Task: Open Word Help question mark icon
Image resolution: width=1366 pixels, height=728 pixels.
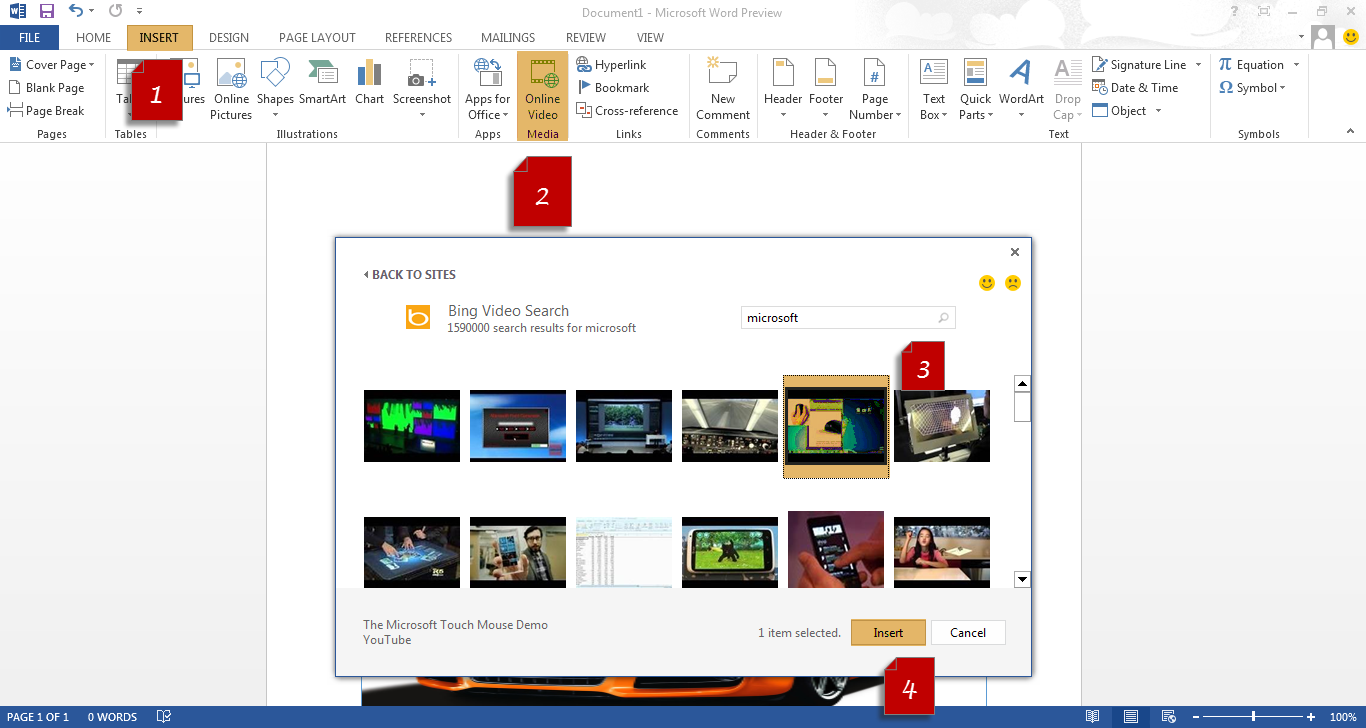Action: point(1235,12)
